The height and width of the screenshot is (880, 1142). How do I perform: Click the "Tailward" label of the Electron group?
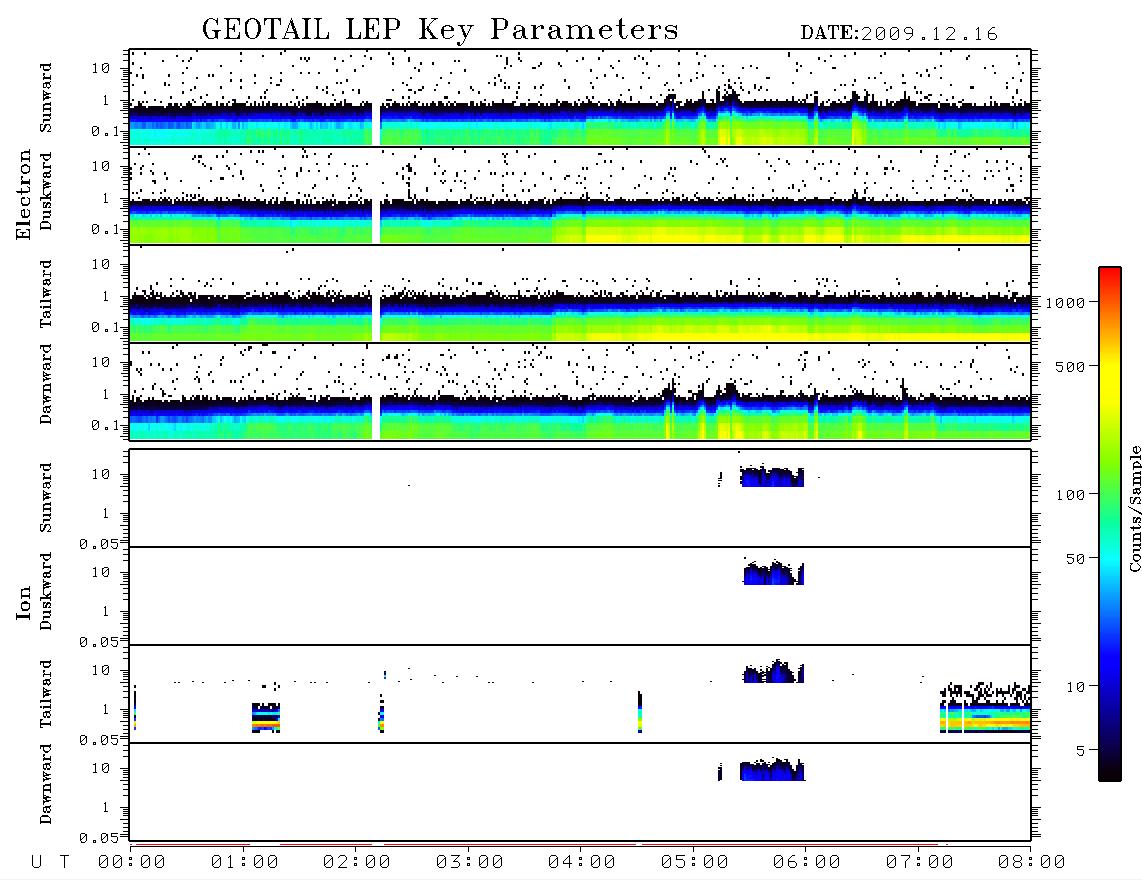click(46, 294)
